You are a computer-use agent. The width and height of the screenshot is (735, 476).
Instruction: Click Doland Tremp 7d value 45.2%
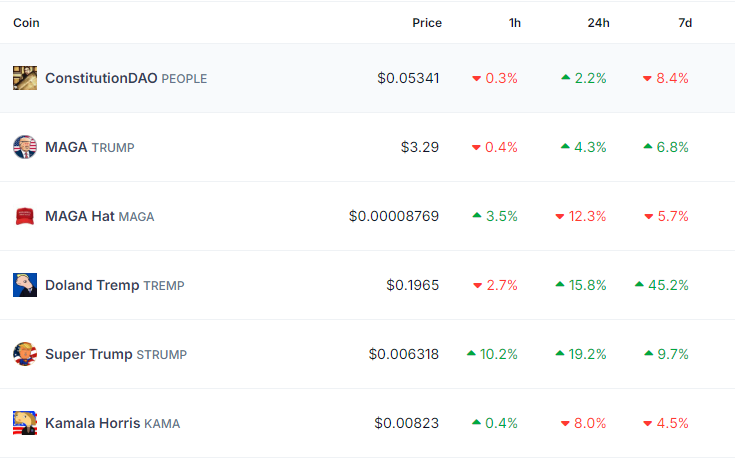point(668,285)
